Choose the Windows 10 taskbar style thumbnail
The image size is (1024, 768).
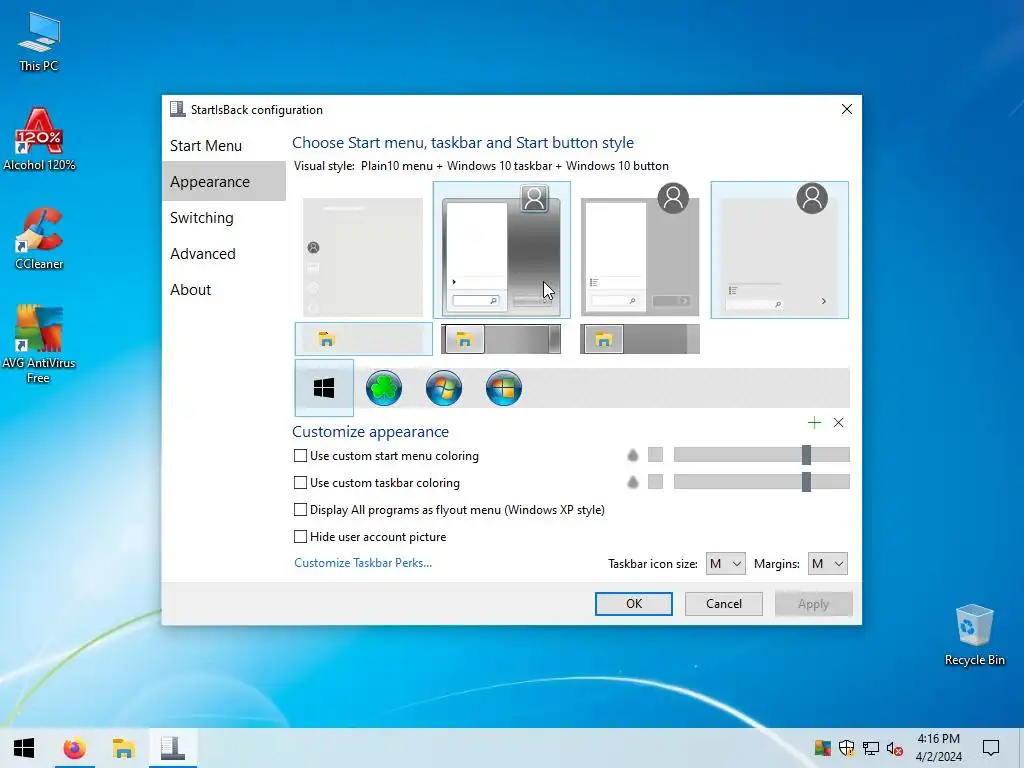click(x=364, y=339)
